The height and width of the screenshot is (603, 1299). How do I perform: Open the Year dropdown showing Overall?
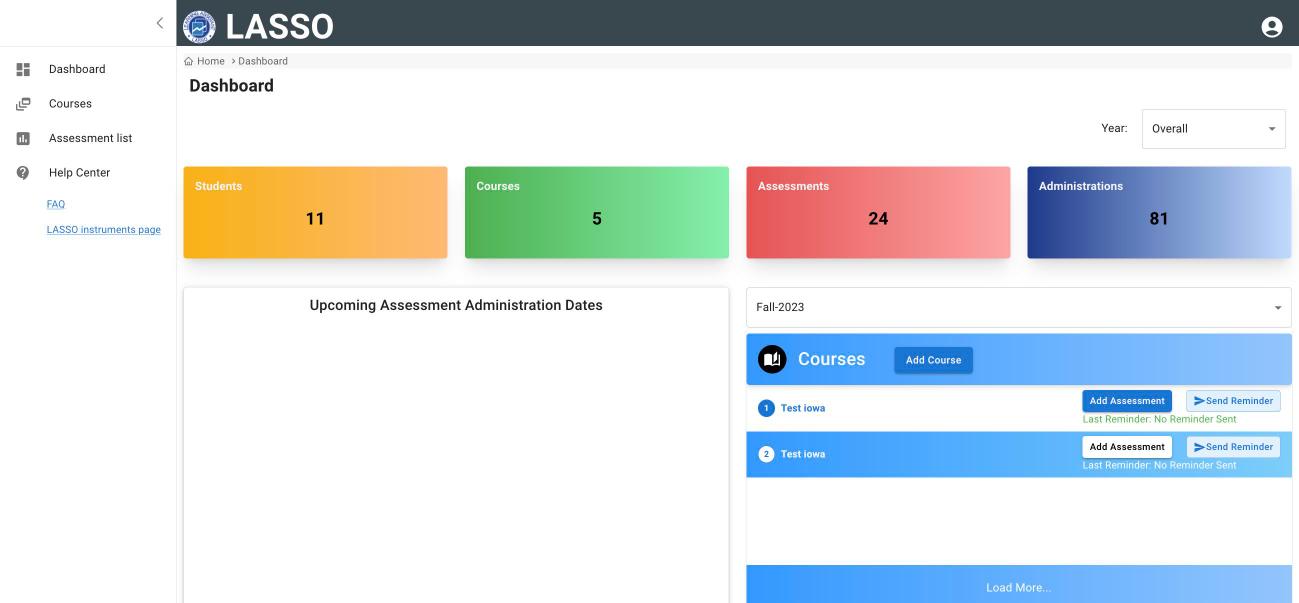coord(1214,129)
